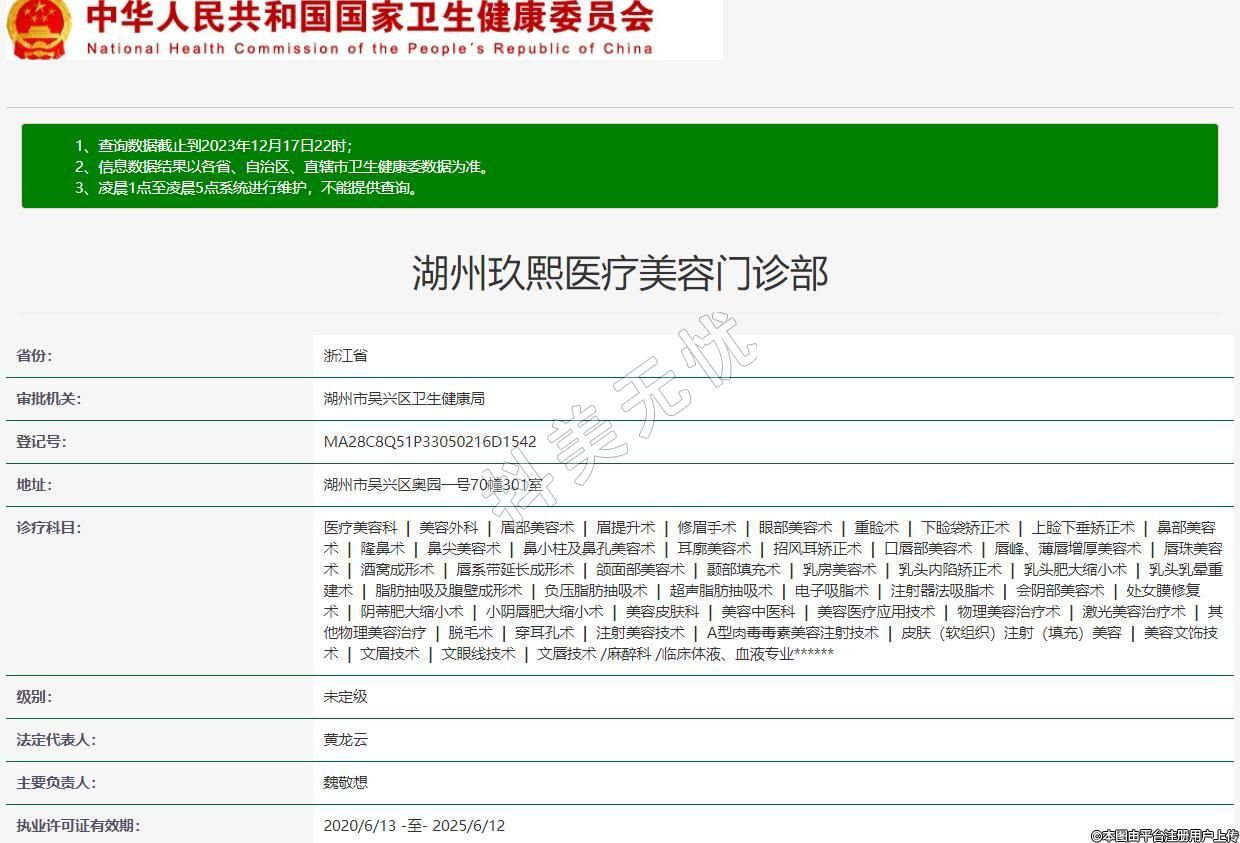The image size is (1240, 843).
Task: Click the second notice line in green banner
Action: pos(282,166)
